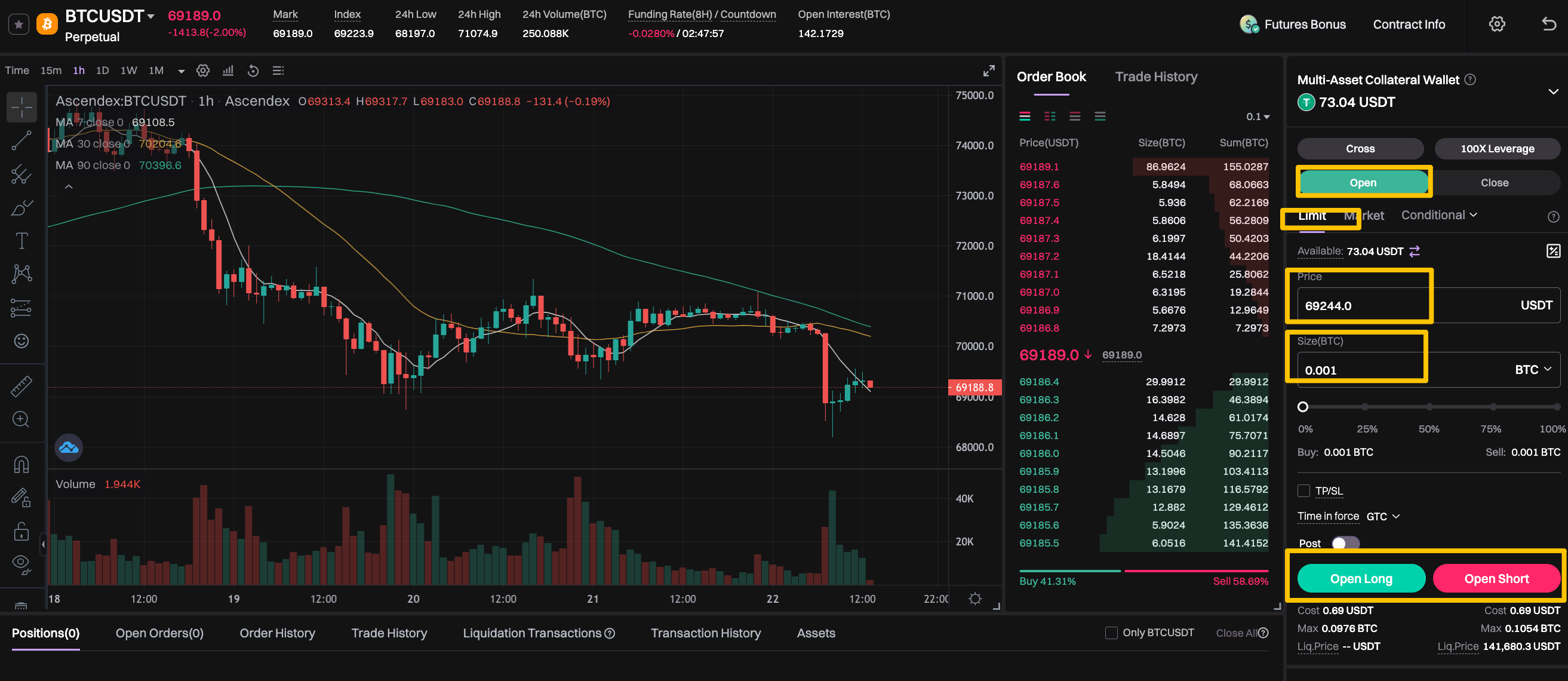Toggle the Post switch on
This screenshot has width=1568, height=681.
pyautogui.click(x=1345, y=543)
